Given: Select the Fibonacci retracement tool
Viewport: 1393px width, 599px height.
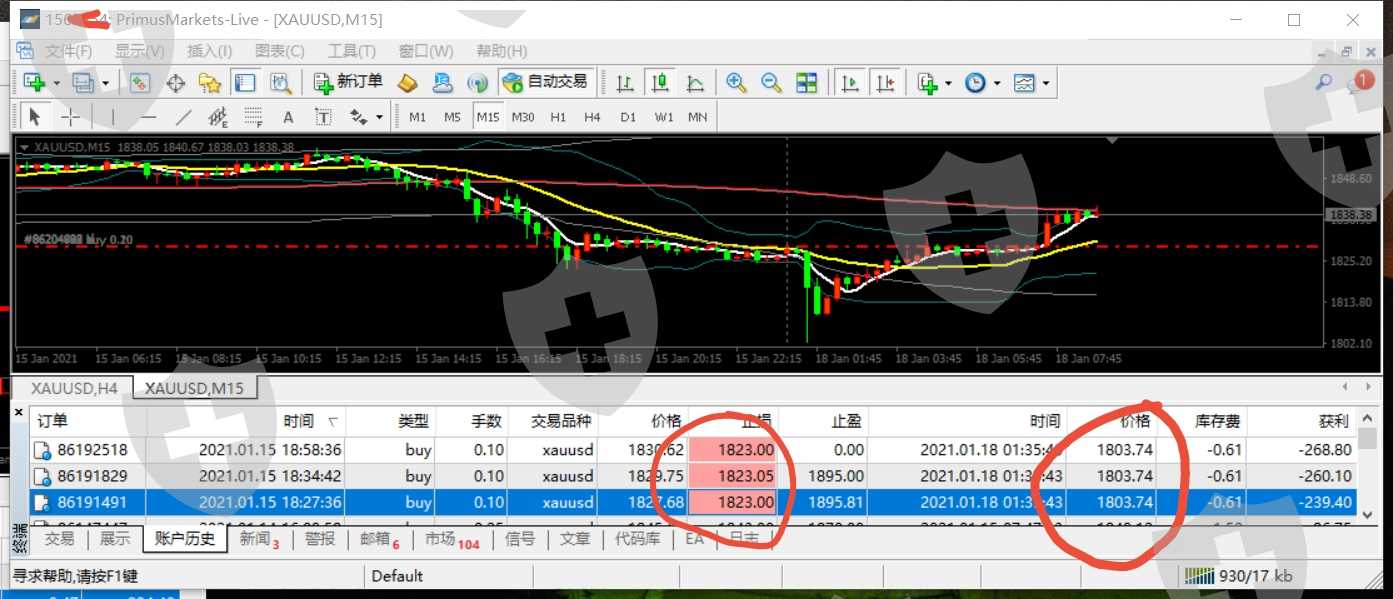Looking at the screenshot, I should (x=253, y=117).
